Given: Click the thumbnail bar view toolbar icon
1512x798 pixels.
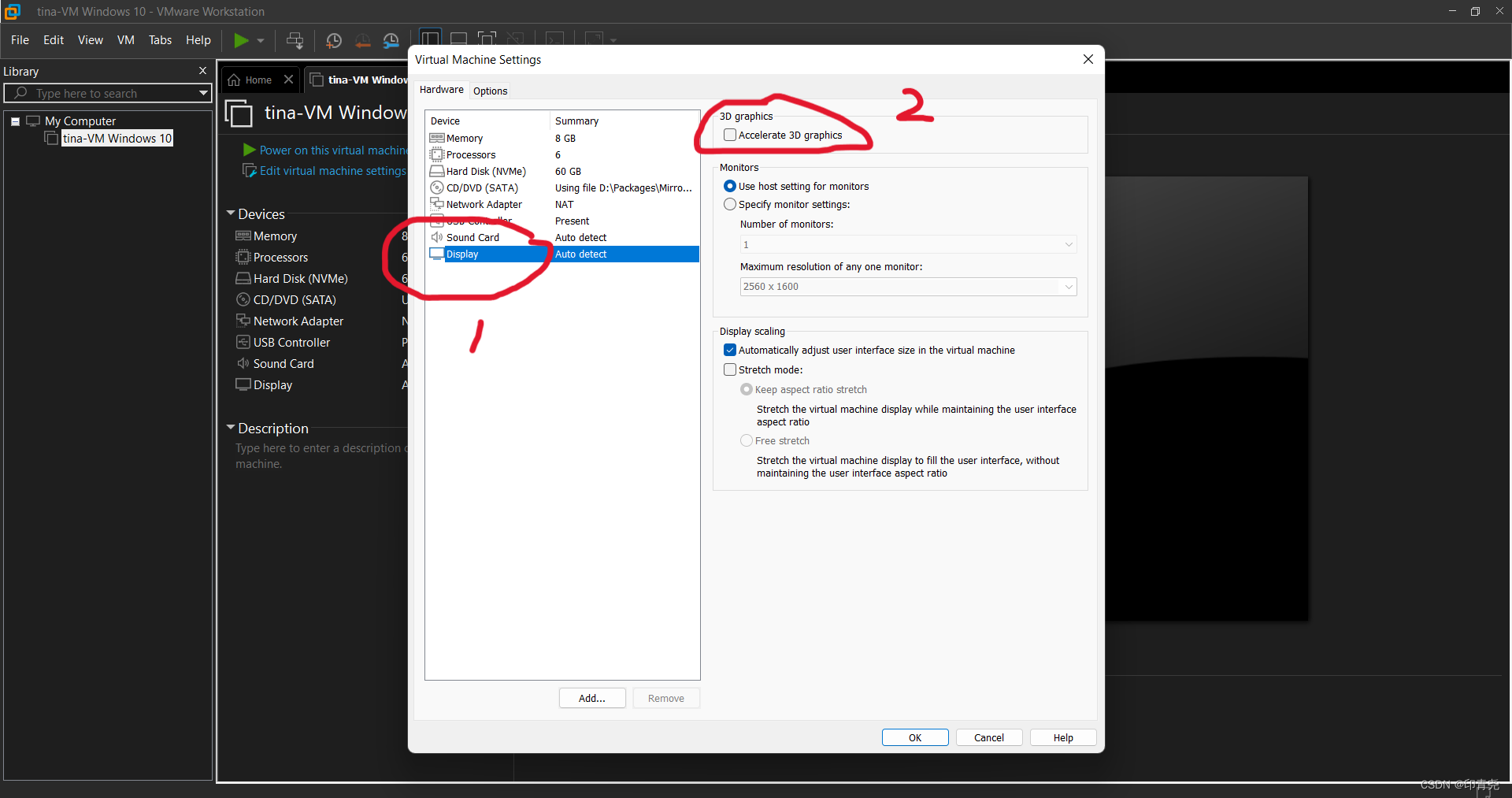Looking at the screenshot, I should click(x=459, y=39).
